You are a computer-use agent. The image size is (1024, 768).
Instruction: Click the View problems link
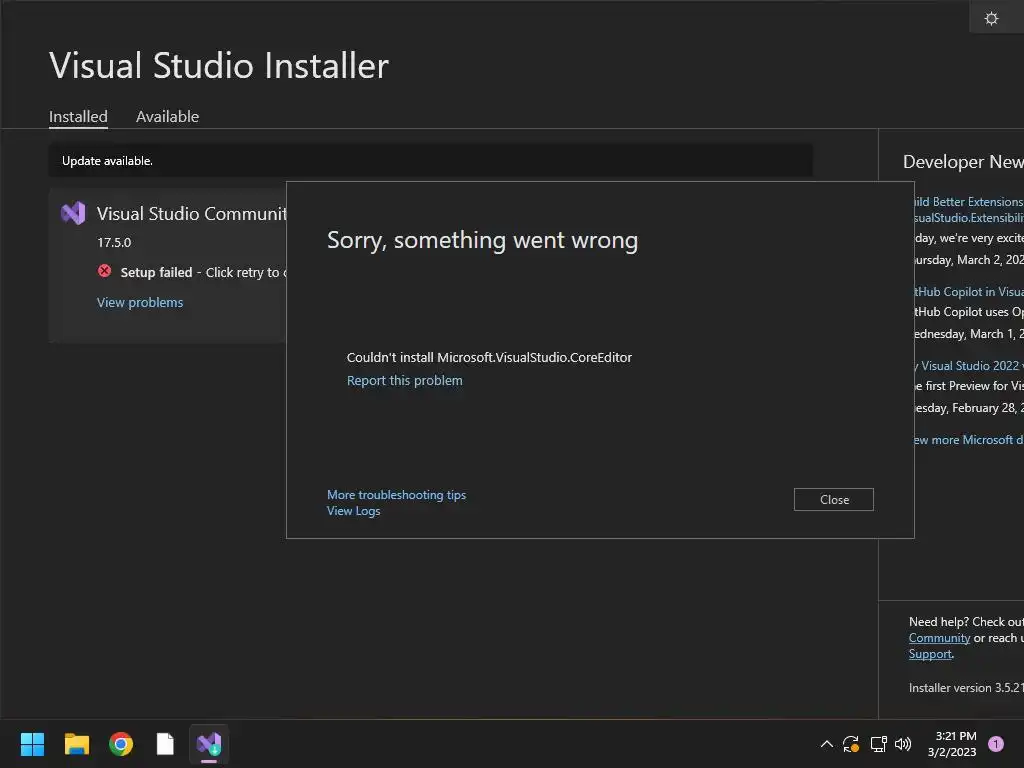[x=140, y=302]
